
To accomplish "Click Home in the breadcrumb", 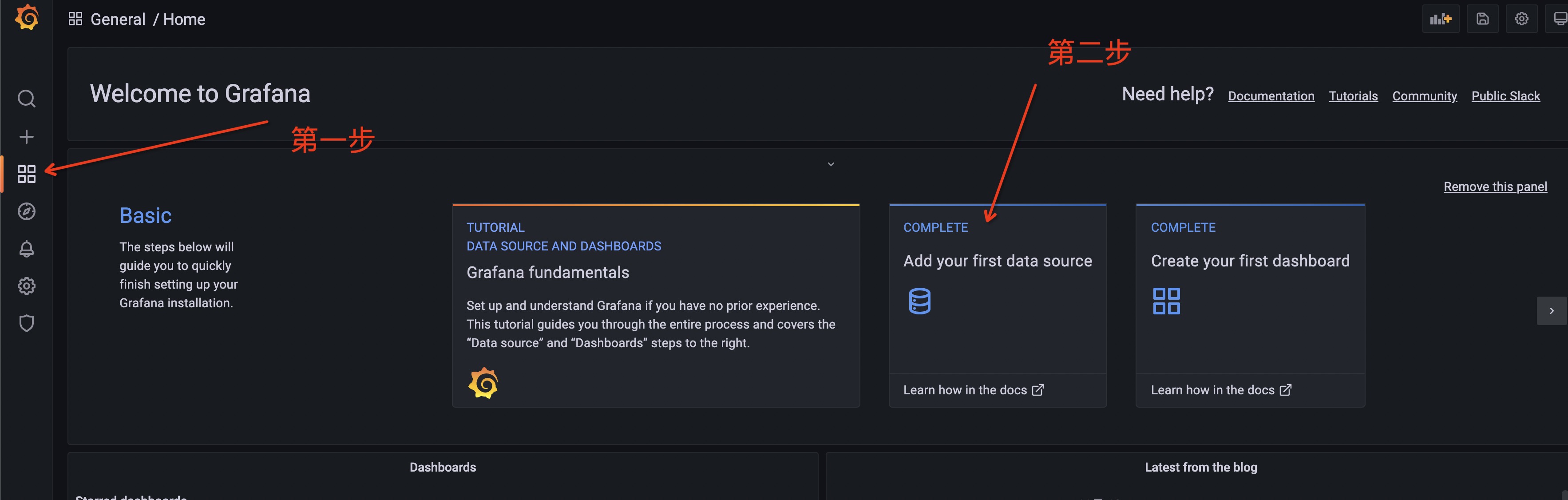I will click(x=184, y=20).
